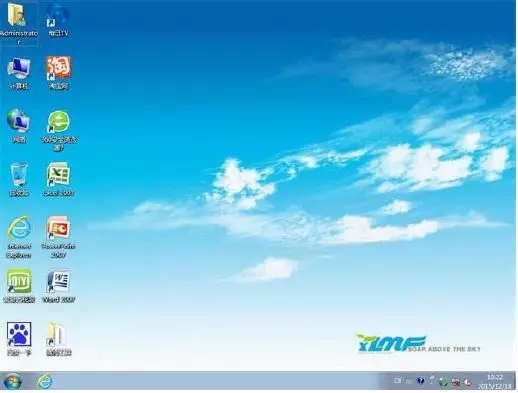This screenshot has height=393, width=518.
Task: Select the Computer desktop icon
Action: 19,73
